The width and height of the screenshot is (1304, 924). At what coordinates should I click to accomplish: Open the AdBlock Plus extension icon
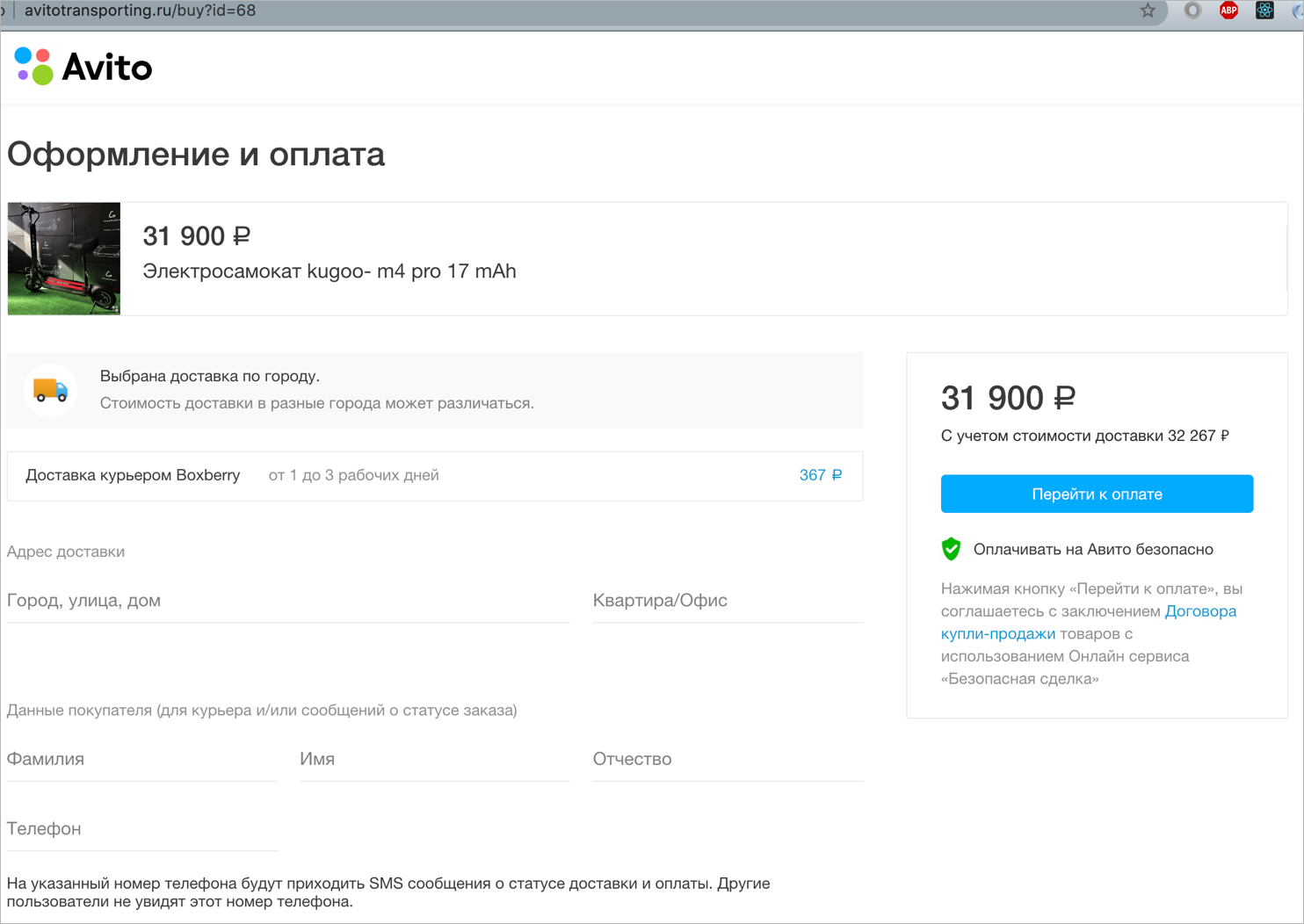[1228, 11]
